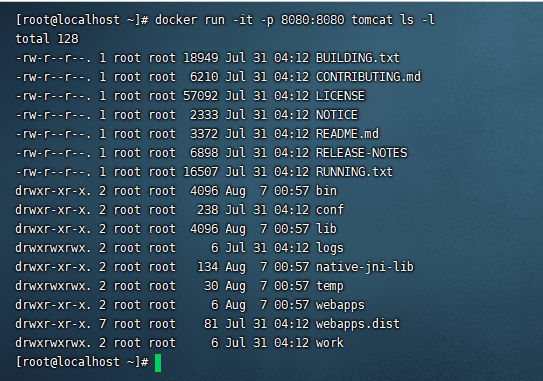This screenshot has width=543, height=381.
Task: Select the size 134 on native-jni-lib row
Action: [x=208, y=267]
